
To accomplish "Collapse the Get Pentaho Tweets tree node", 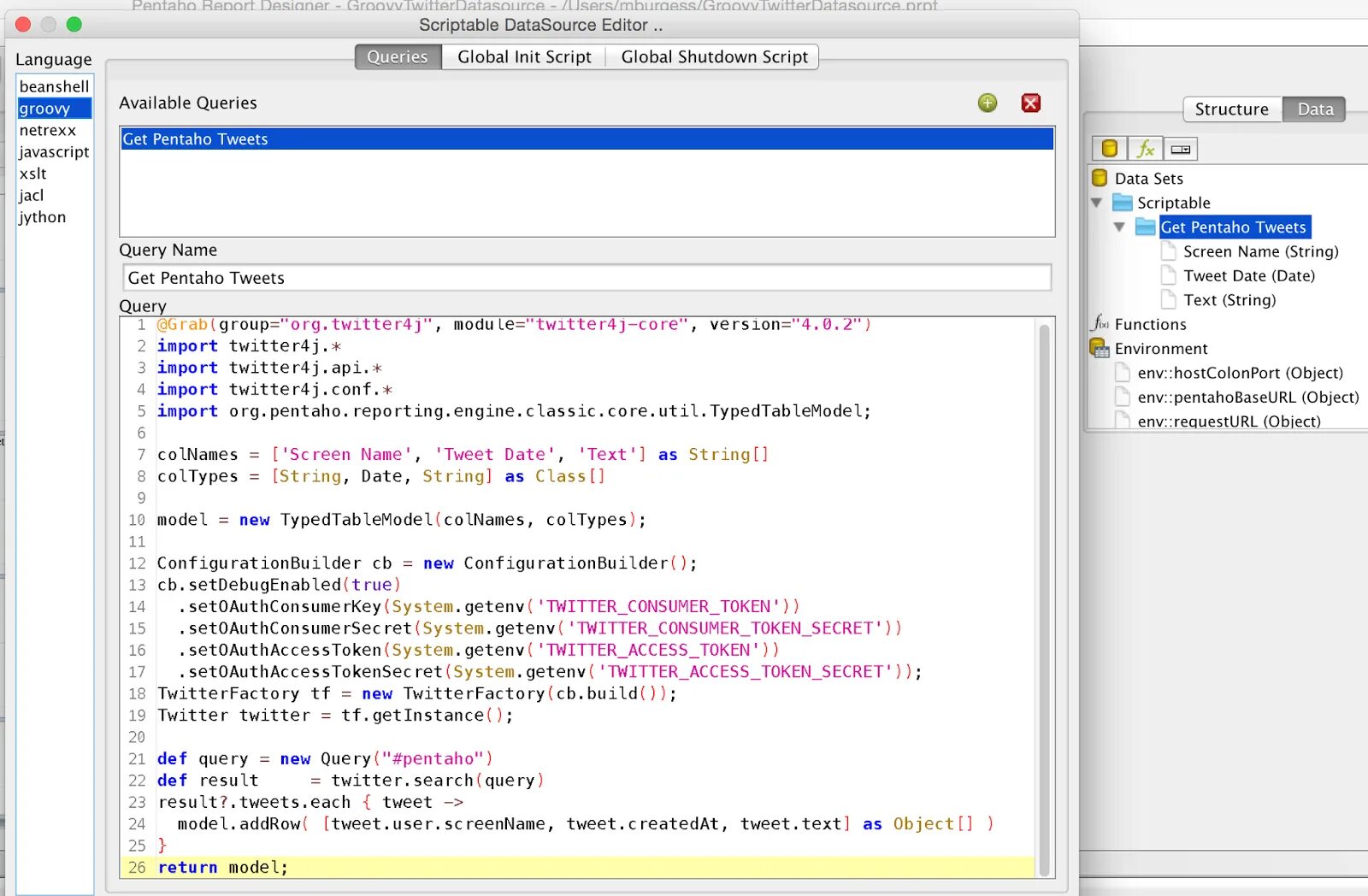I will point(1119,227).
